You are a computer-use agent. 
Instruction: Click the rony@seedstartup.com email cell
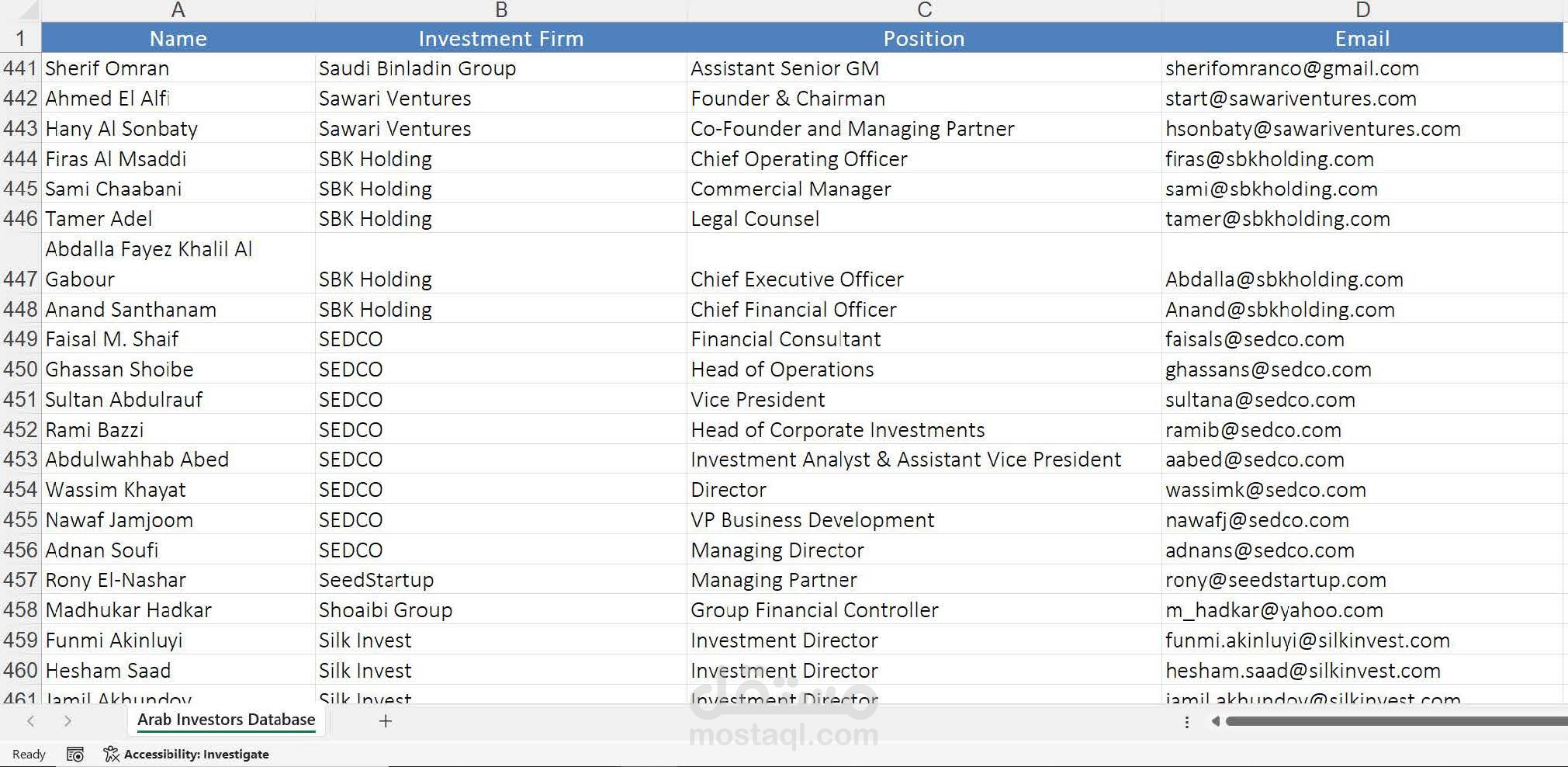pyautogui.click(x=1276, y=580)
